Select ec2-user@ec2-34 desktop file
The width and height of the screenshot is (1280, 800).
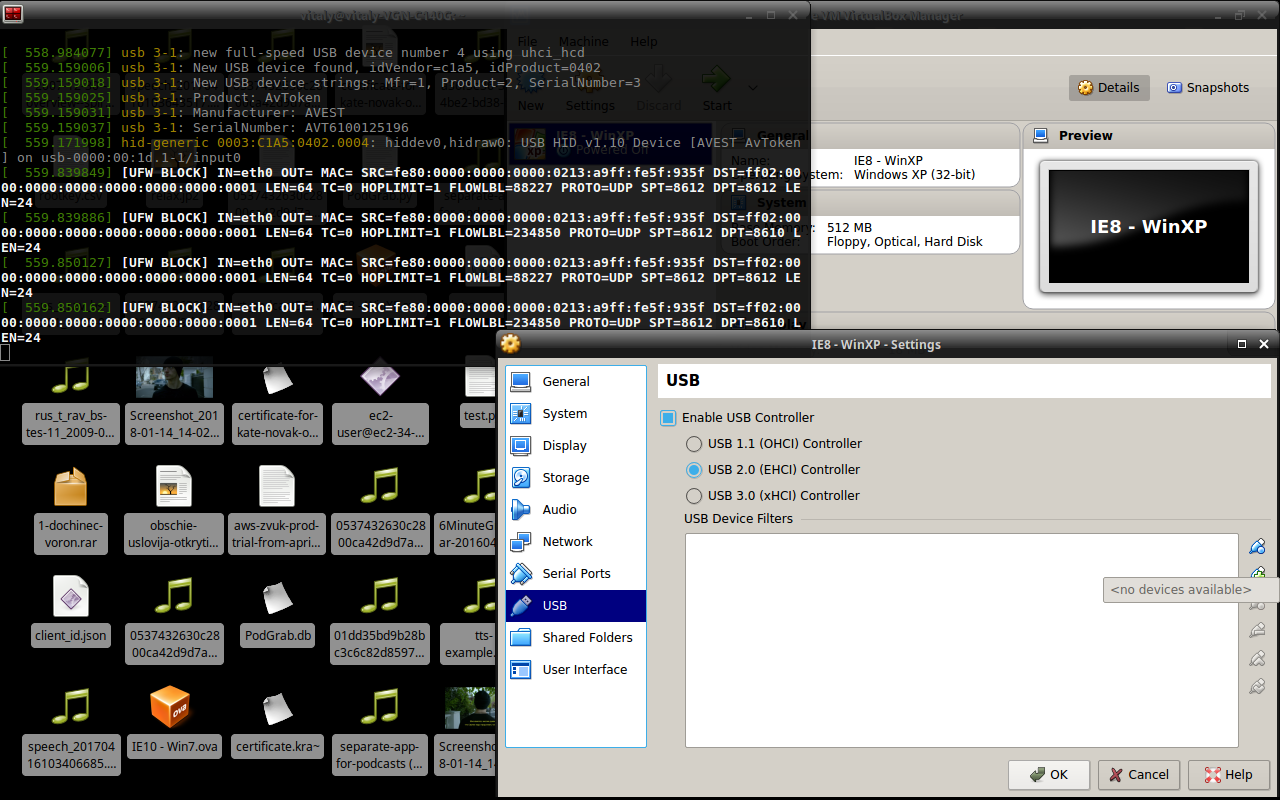[x=380, y=402]
